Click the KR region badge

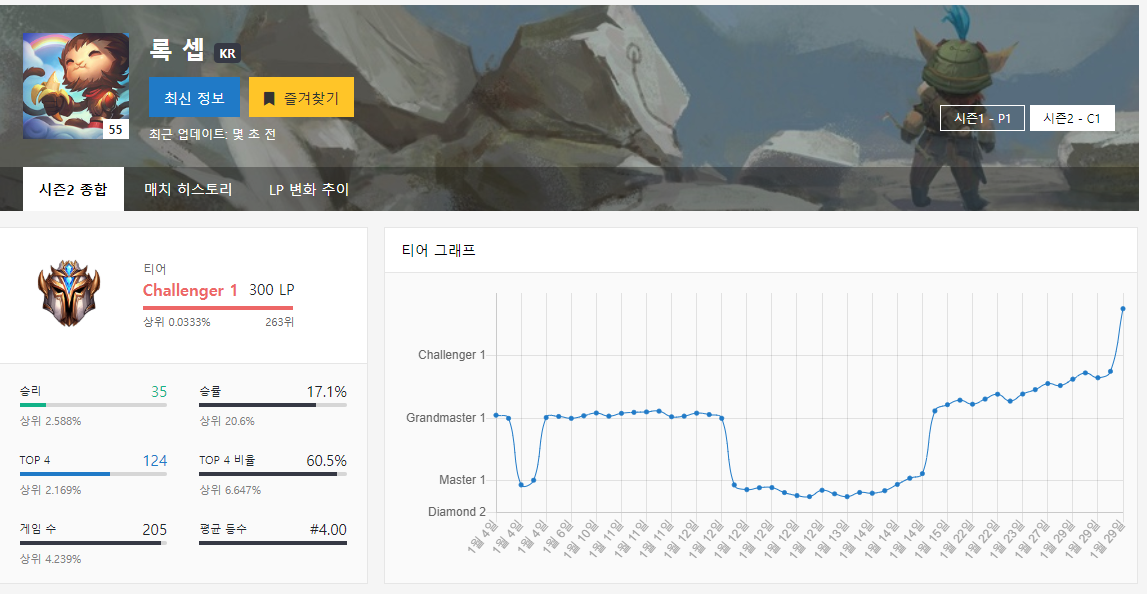coord(227,53)
